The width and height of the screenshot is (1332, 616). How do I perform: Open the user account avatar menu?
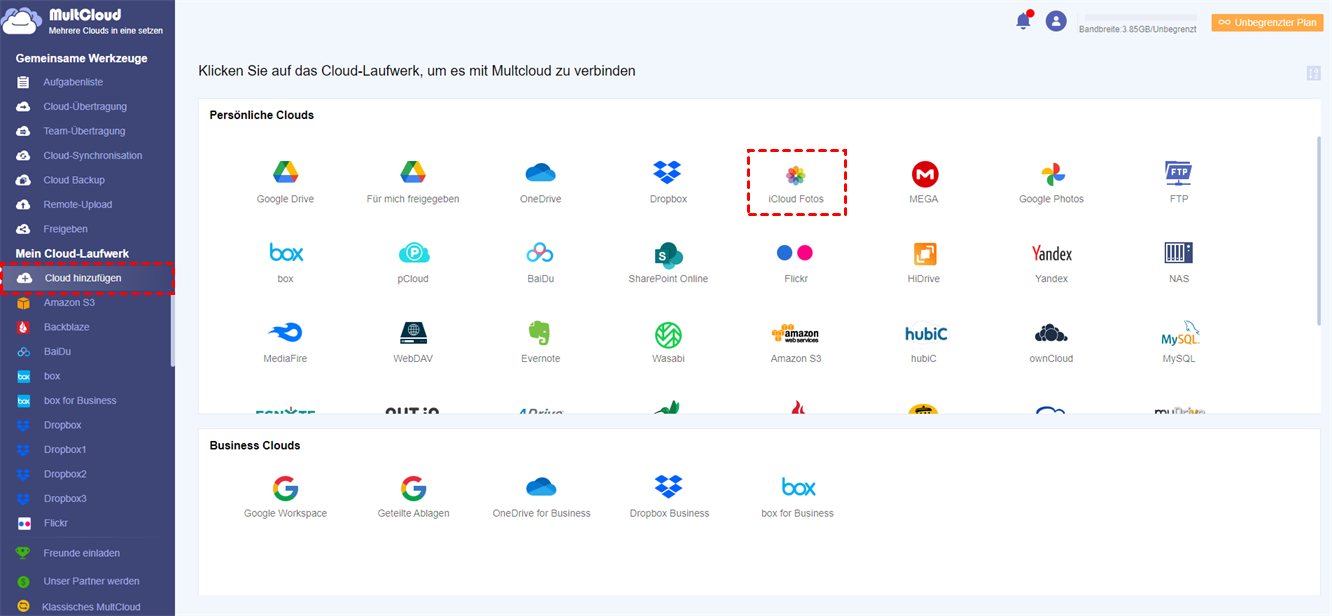pos(1055,21)
